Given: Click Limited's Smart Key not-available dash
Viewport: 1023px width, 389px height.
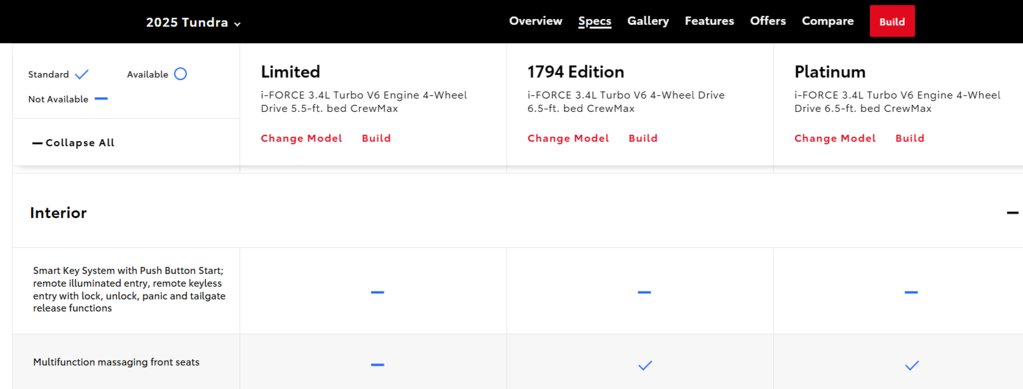Looking at the screenshot, I should tap(377, 292).
